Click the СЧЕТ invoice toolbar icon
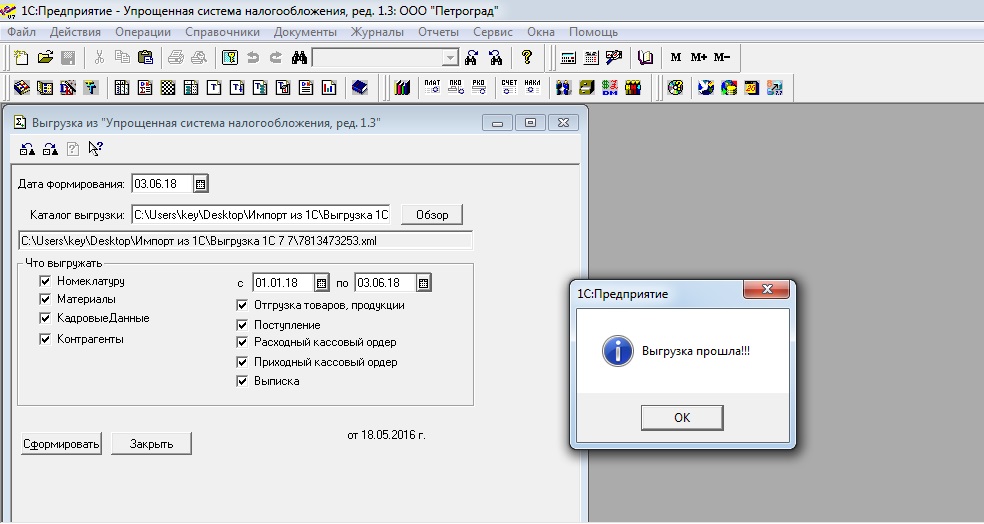The height and width of the screenshot is (524, 984). (x=508, y=87)
